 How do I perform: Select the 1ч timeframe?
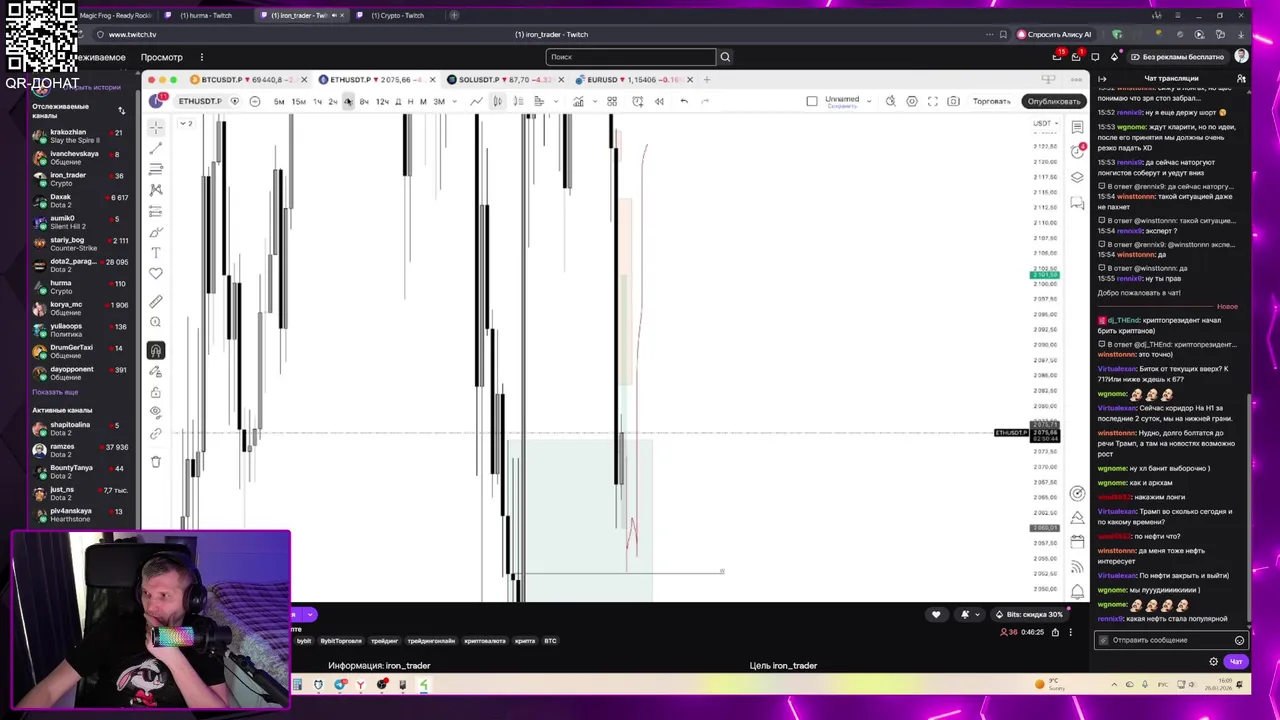coord(317,101)
